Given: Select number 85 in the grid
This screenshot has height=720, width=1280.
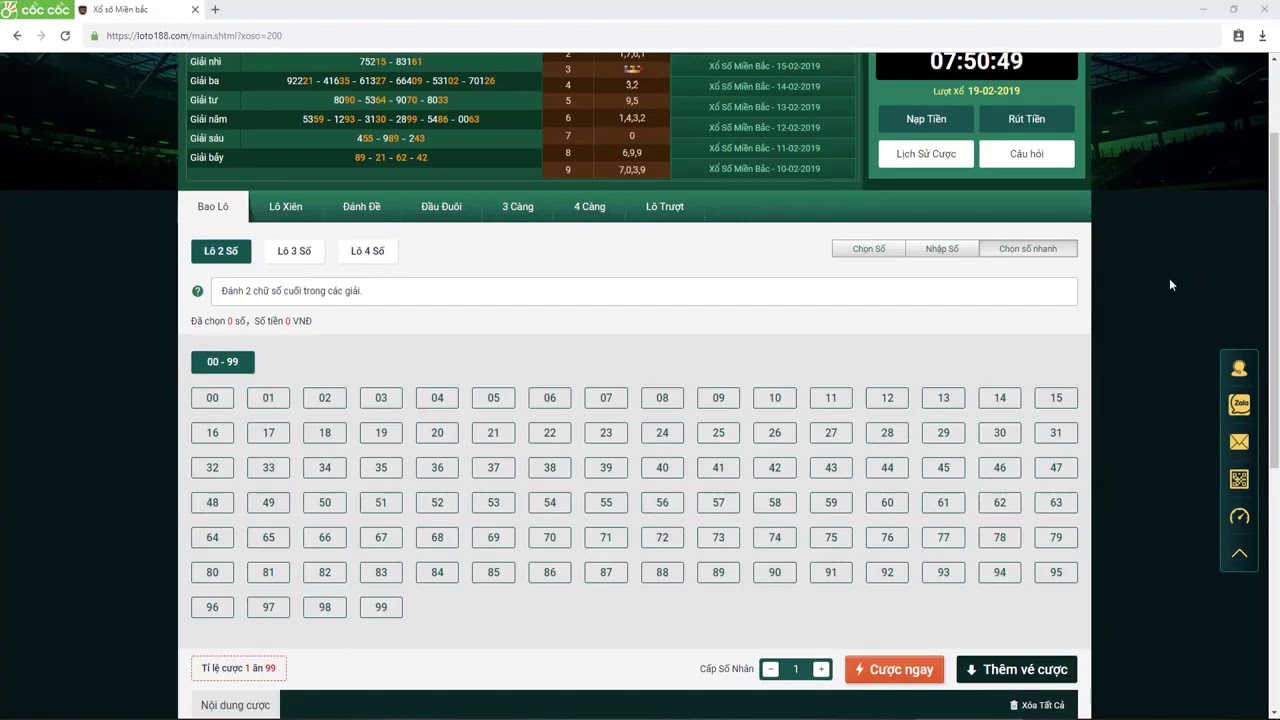Looking at the screenshot, I should tap(493, 573).
